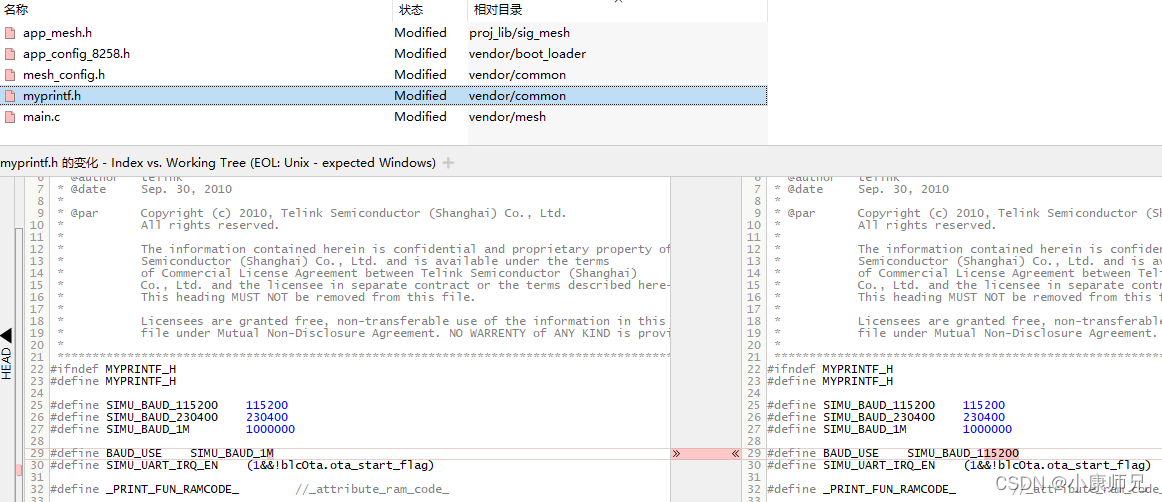Select the mesh_config.h file name
Image resolution: width=1162 pixels, height=502 pixels.
[64, 75]
